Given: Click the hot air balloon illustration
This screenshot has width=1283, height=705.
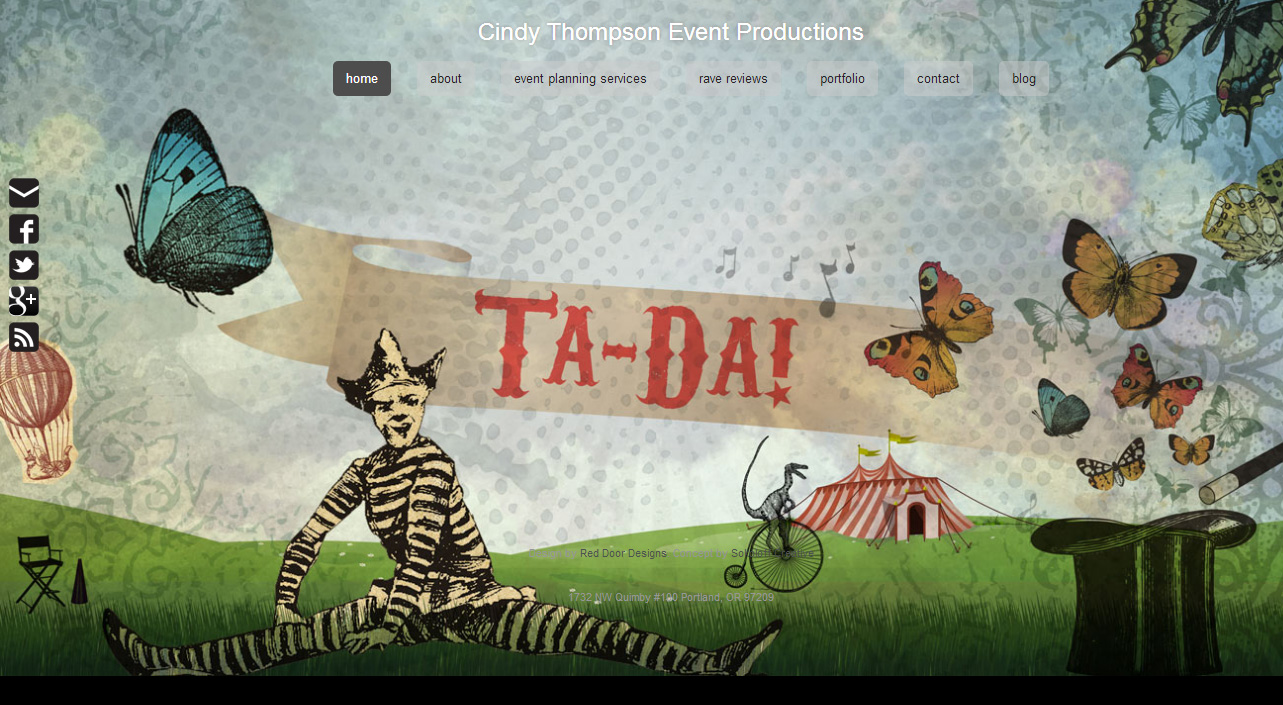Looking at the screenshot, I should click(x=36, y=410).
